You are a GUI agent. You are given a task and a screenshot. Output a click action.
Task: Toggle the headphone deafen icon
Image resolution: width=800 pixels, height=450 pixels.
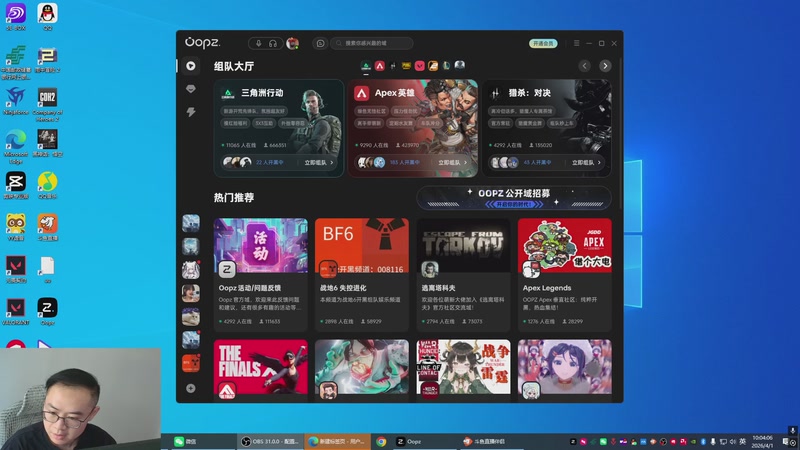tap(273, 43)
